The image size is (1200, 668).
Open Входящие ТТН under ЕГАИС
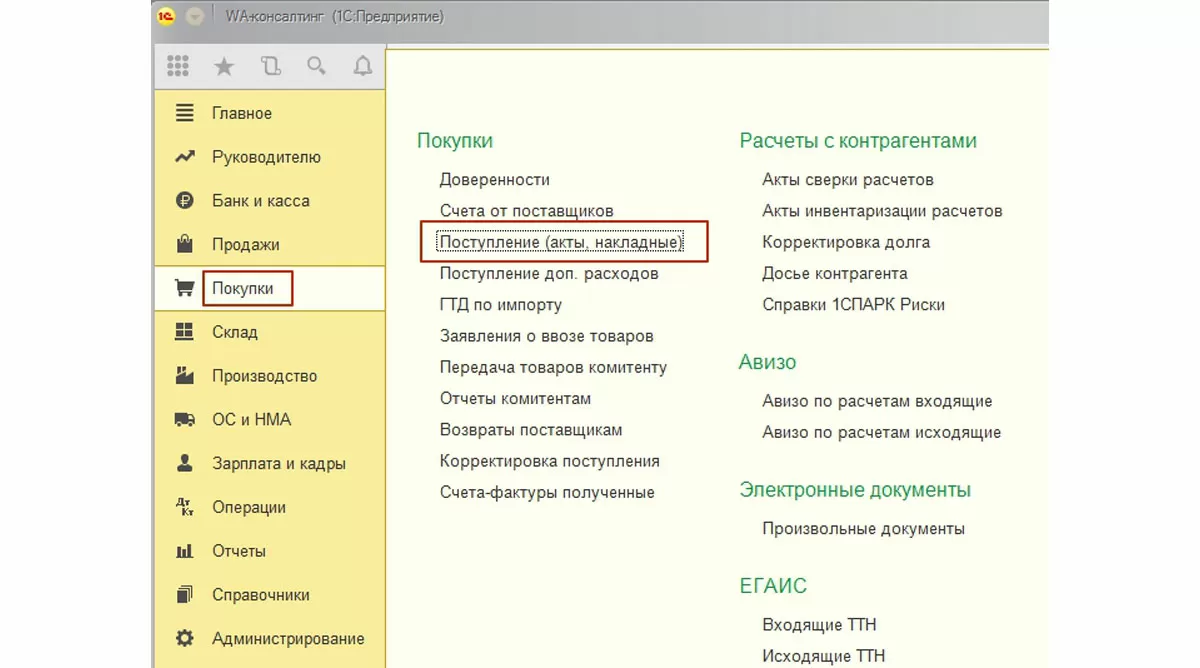819,625
